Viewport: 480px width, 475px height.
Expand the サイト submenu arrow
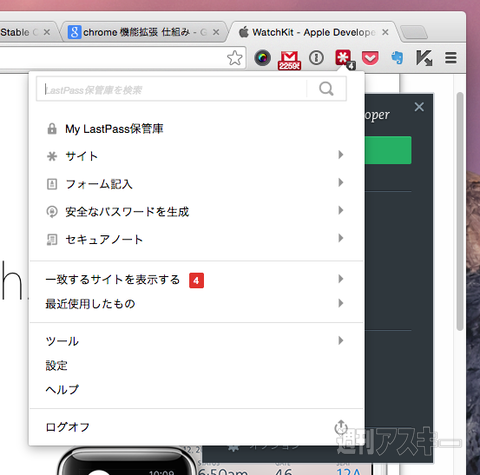340,154
